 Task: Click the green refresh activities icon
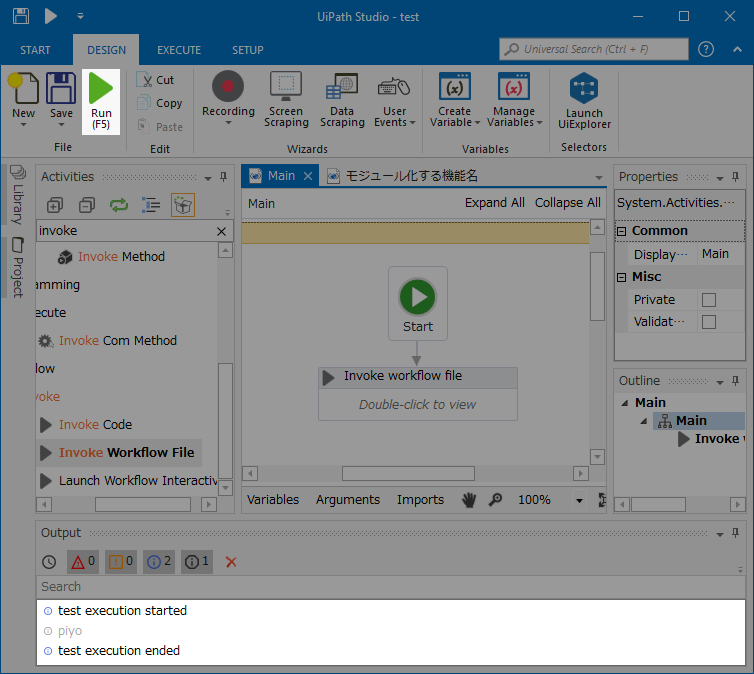pos(119,205)
